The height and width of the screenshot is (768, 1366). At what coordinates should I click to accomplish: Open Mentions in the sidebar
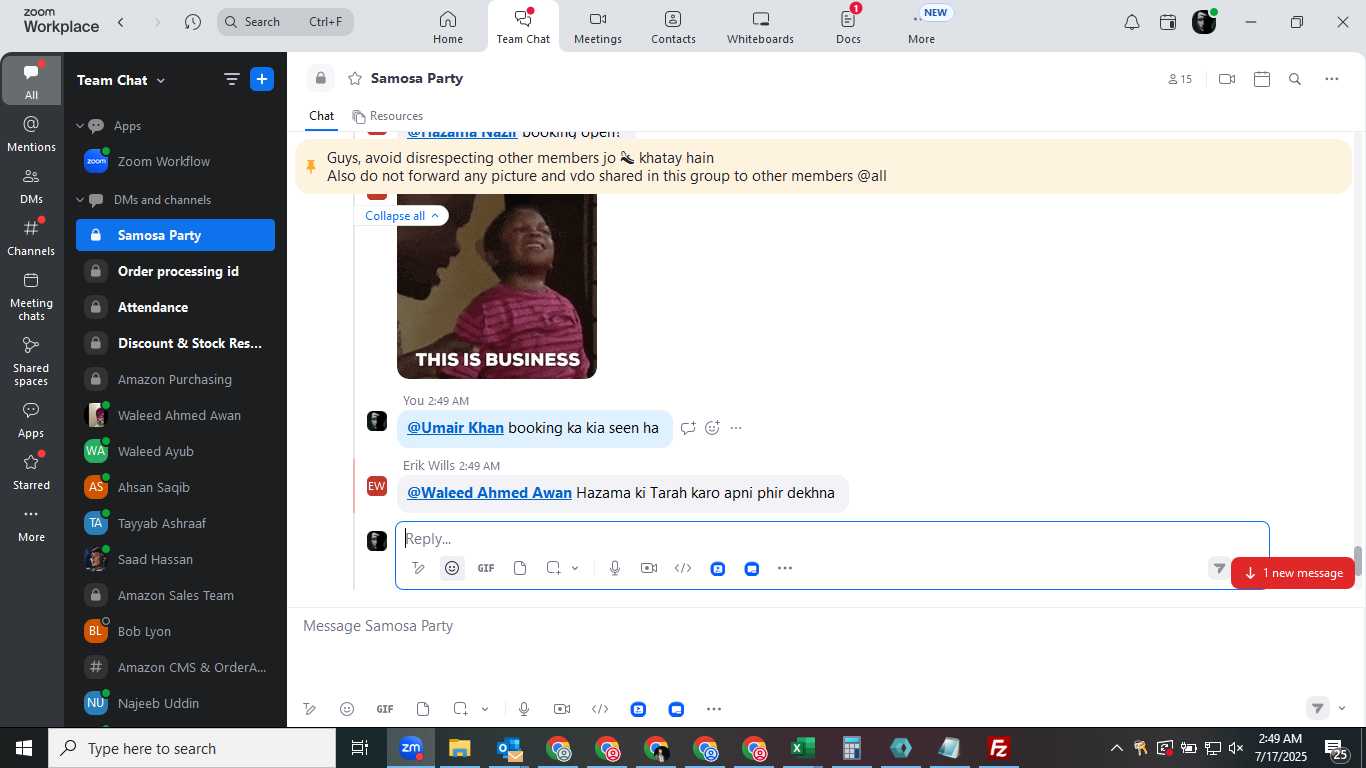(31, 133)
